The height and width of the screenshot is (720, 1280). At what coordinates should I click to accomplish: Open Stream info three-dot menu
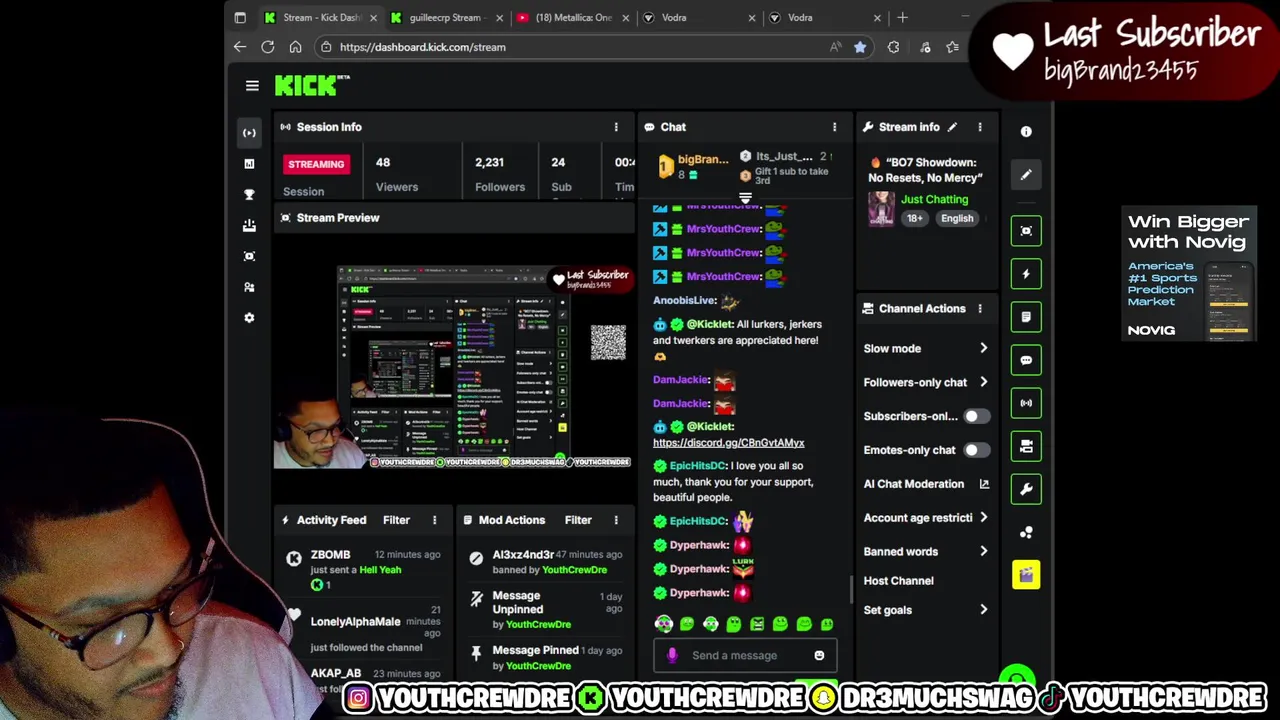click(980, 127)
